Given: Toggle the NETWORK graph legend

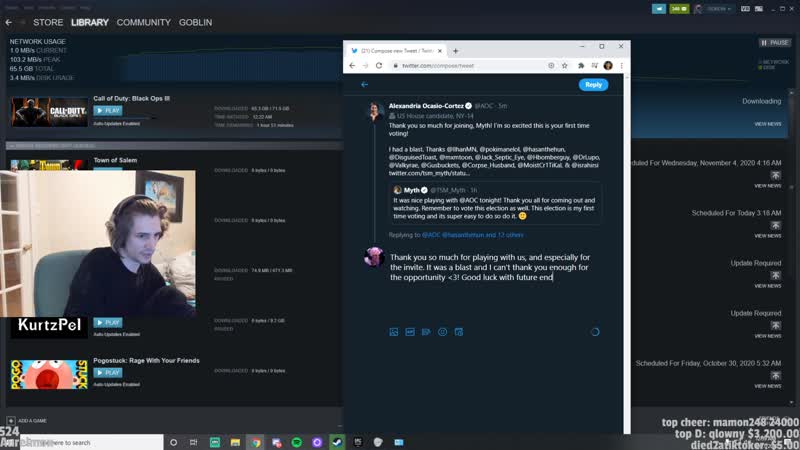Looking at the screenshot, I should click(774, 62).
